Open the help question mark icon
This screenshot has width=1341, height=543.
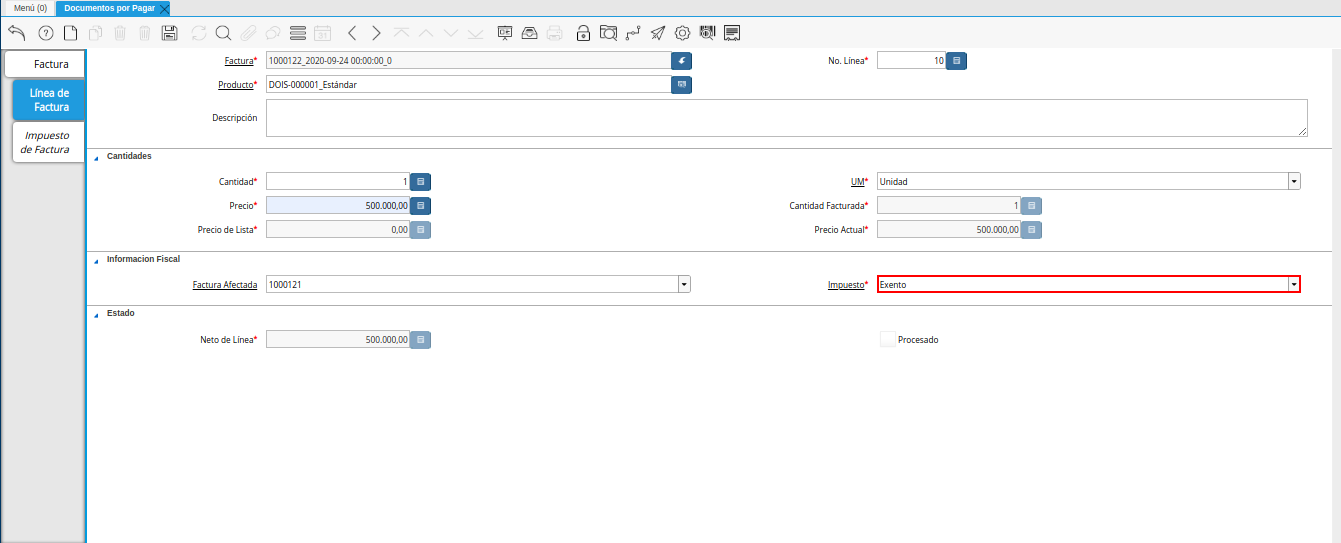click(x=45, y=33)
